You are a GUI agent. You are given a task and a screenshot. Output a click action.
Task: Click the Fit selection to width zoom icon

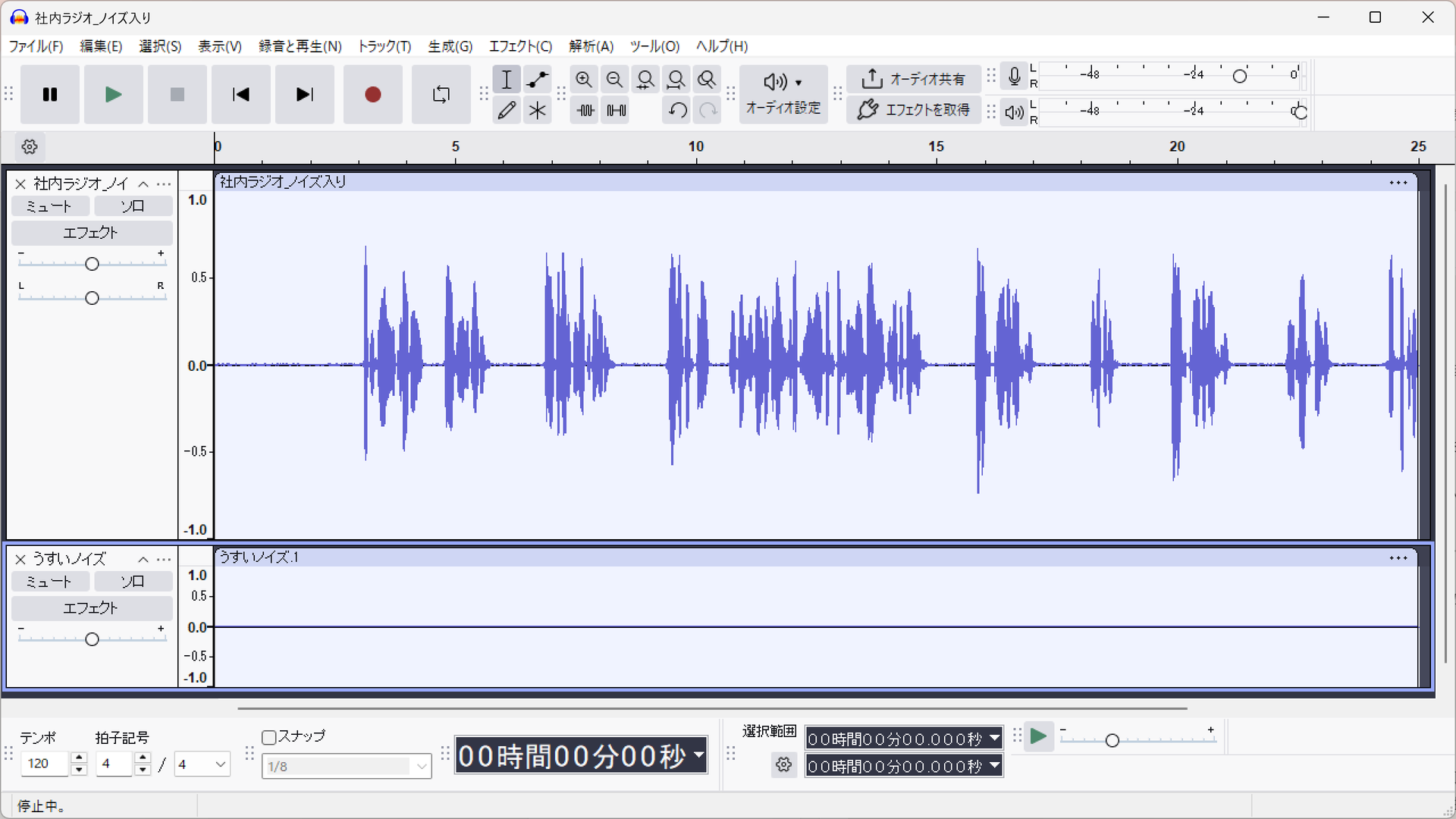coord(645,80)
